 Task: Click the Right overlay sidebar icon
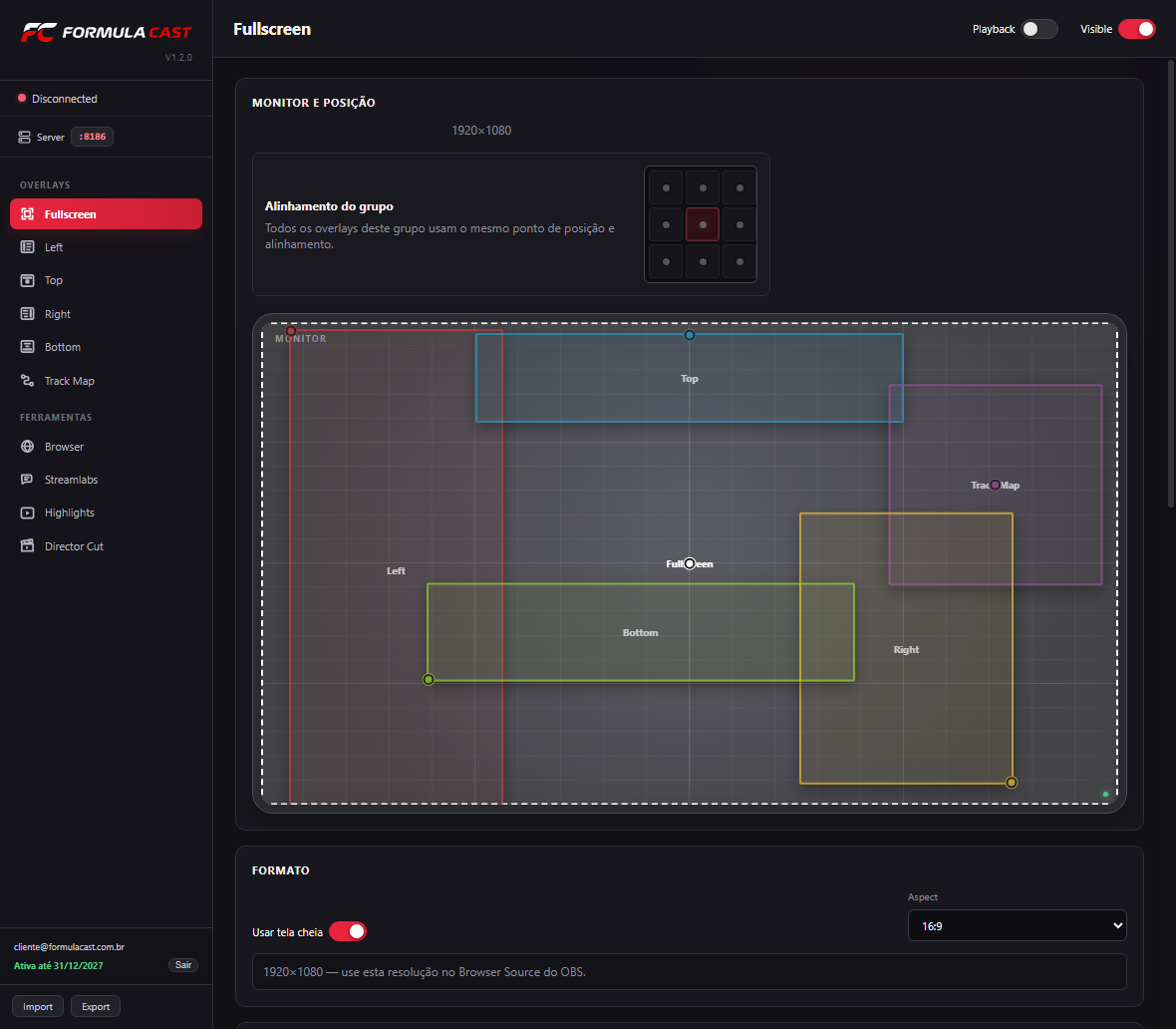(27, 314)
